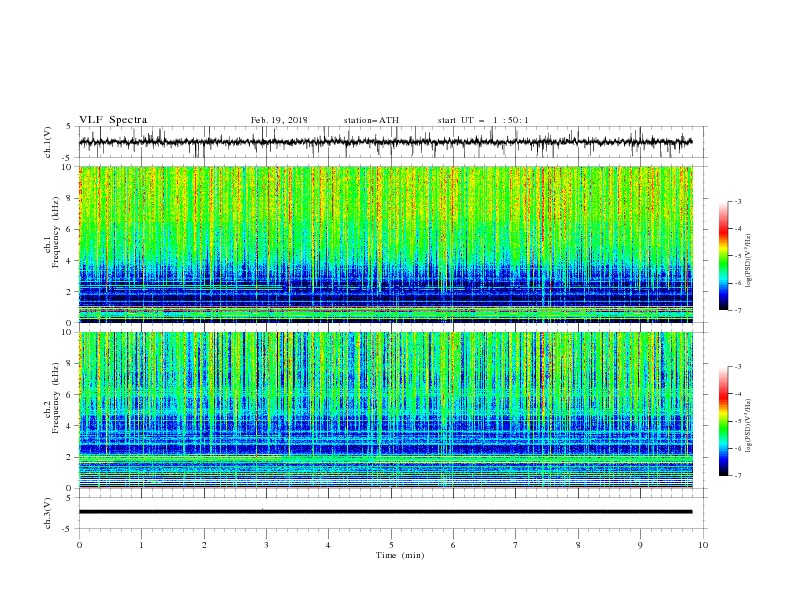
Task: Click the "-5" tick on ch.3(V) axis
Action: [x=68, y=529]
